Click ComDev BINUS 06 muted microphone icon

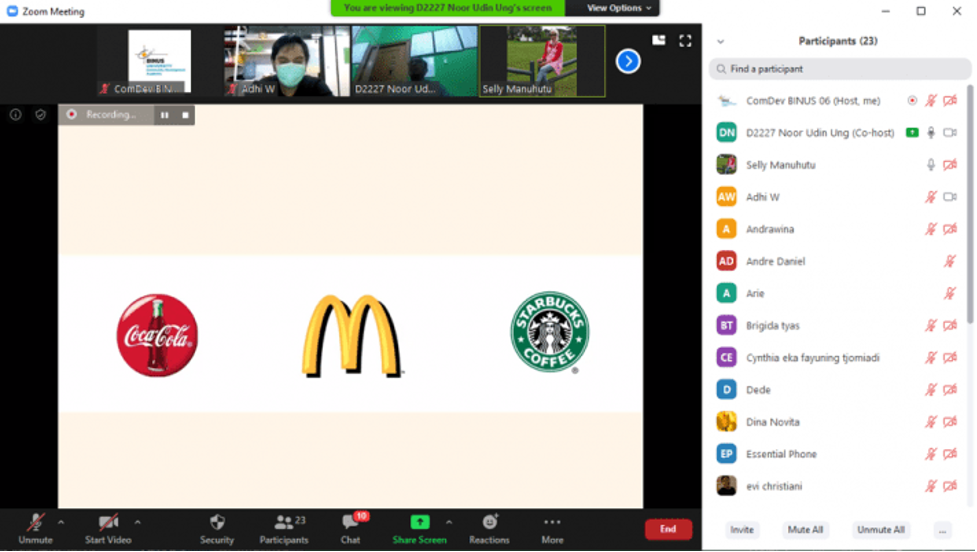(x=931, y=100)
